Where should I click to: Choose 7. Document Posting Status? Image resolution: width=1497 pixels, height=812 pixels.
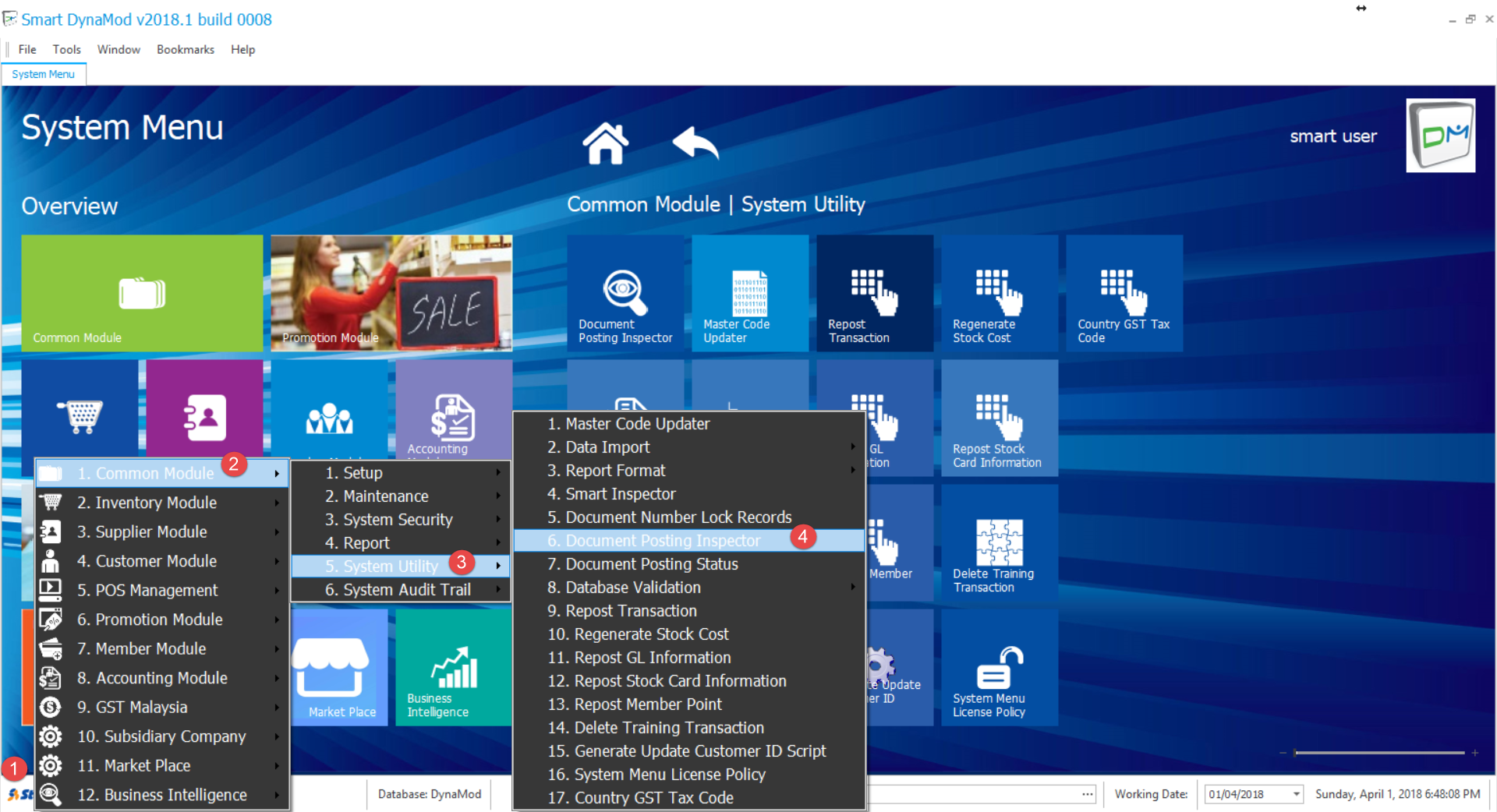tap(689, 564)
